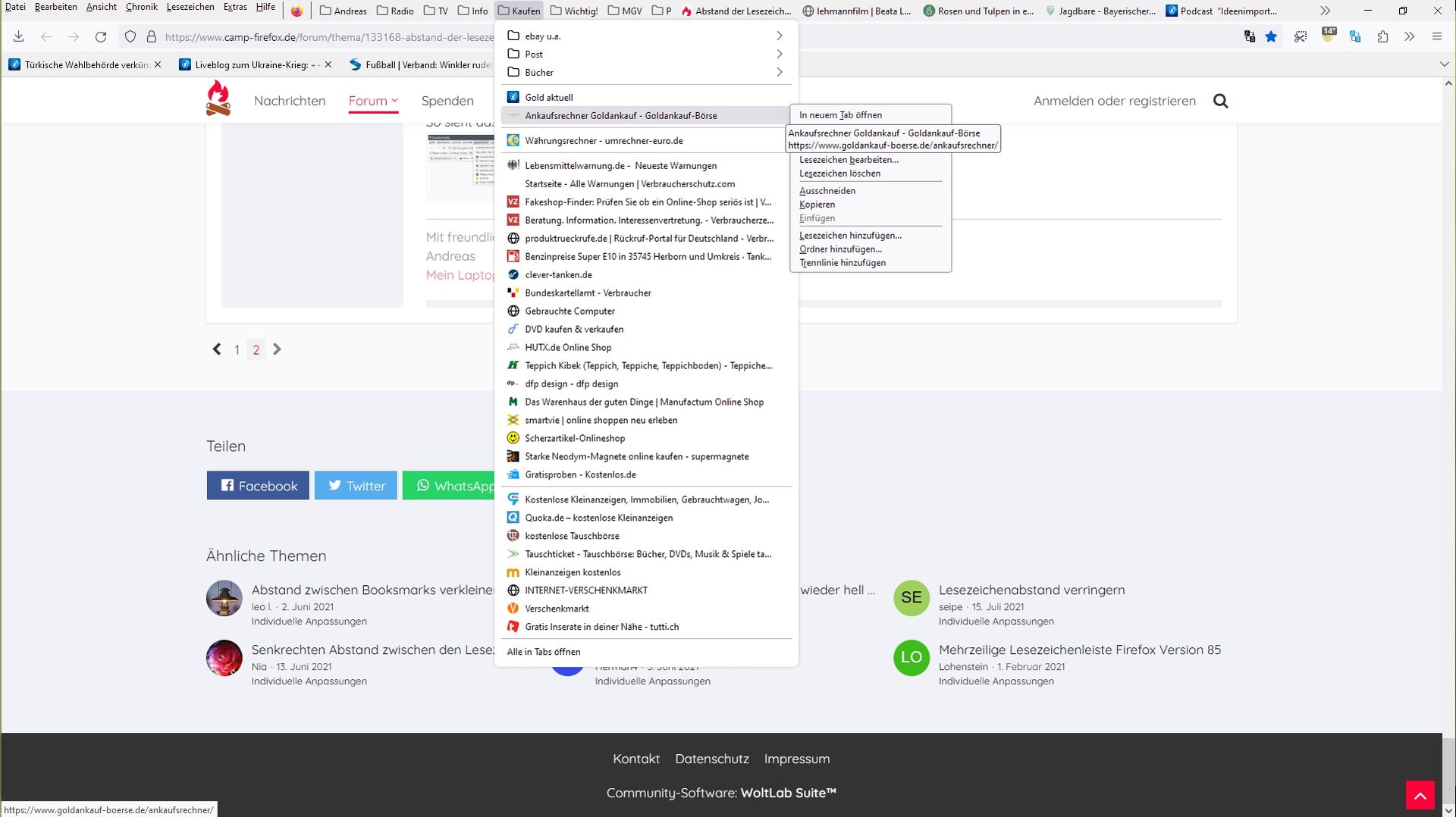Show more bookmarks toolbar overflow chevron
The image size is (1456, 817).
click(x=1325, y=11)
